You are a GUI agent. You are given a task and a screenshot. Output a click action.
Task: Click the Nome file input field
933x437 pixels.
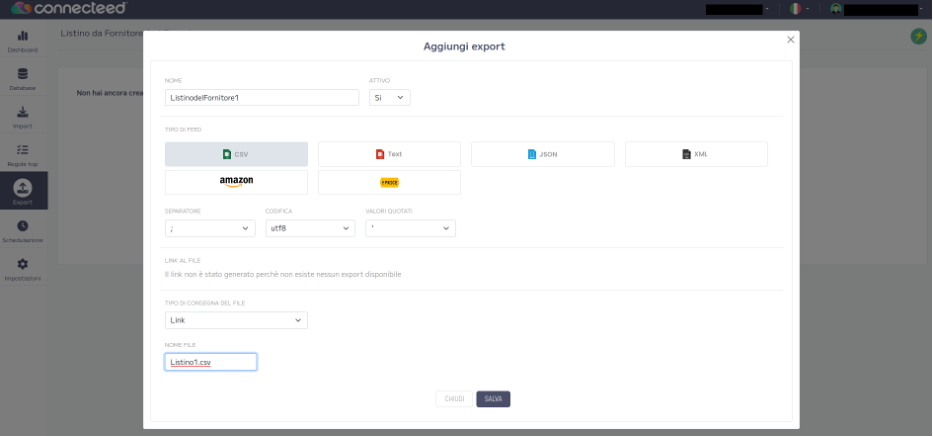click(x=211, y=362)
